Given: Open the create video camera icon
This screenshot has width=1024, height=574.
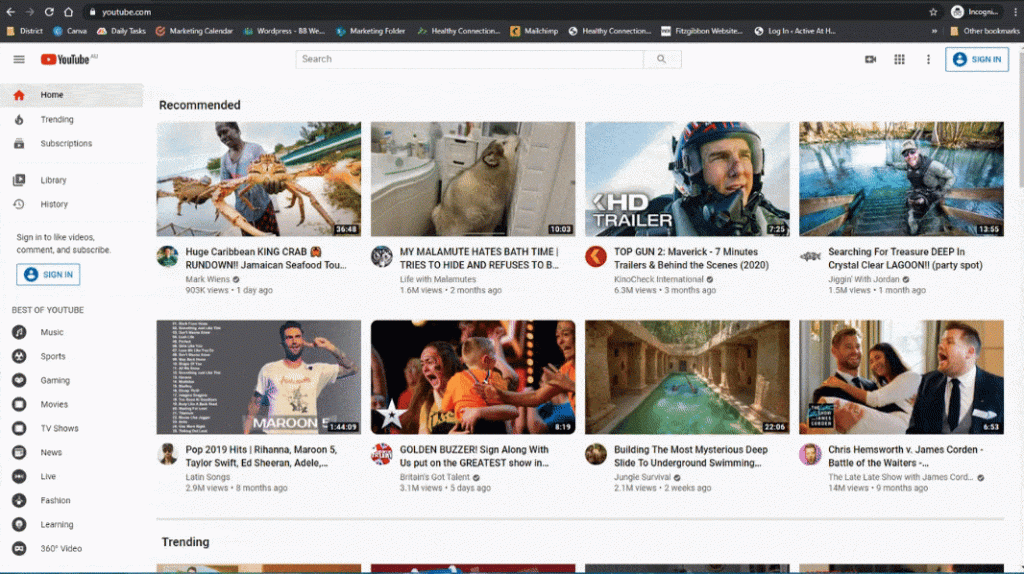Looking at the screenshot, I should point(871,59).
